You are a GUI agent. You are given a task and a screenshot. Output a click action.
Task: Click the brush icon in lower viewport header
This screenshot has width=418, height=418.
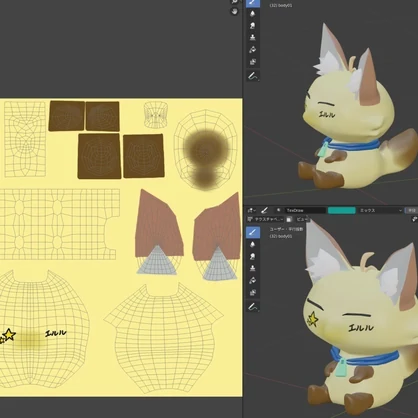pos(264,210)
